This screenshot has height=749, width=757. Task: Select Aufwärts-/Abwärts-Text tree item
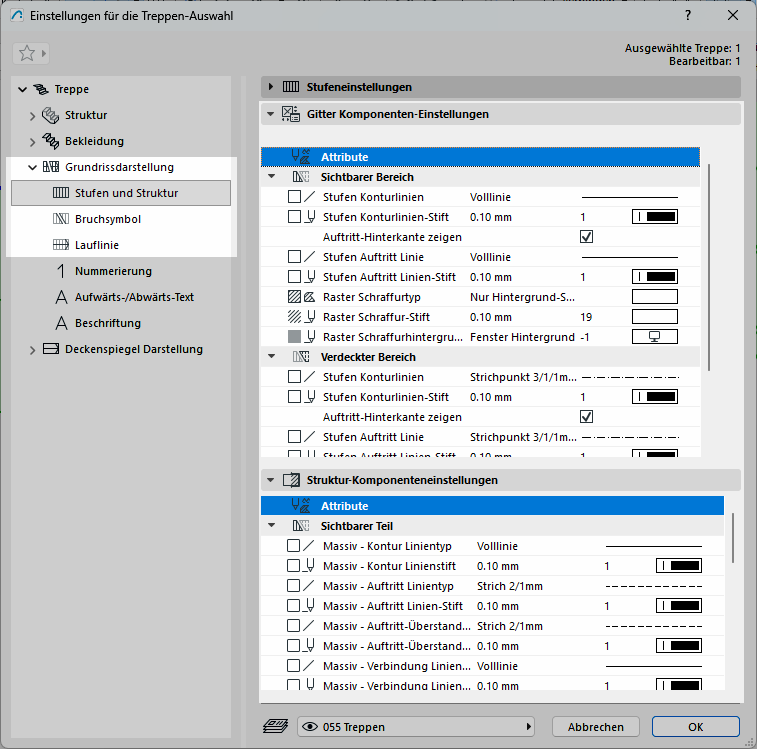click(134, 297)
